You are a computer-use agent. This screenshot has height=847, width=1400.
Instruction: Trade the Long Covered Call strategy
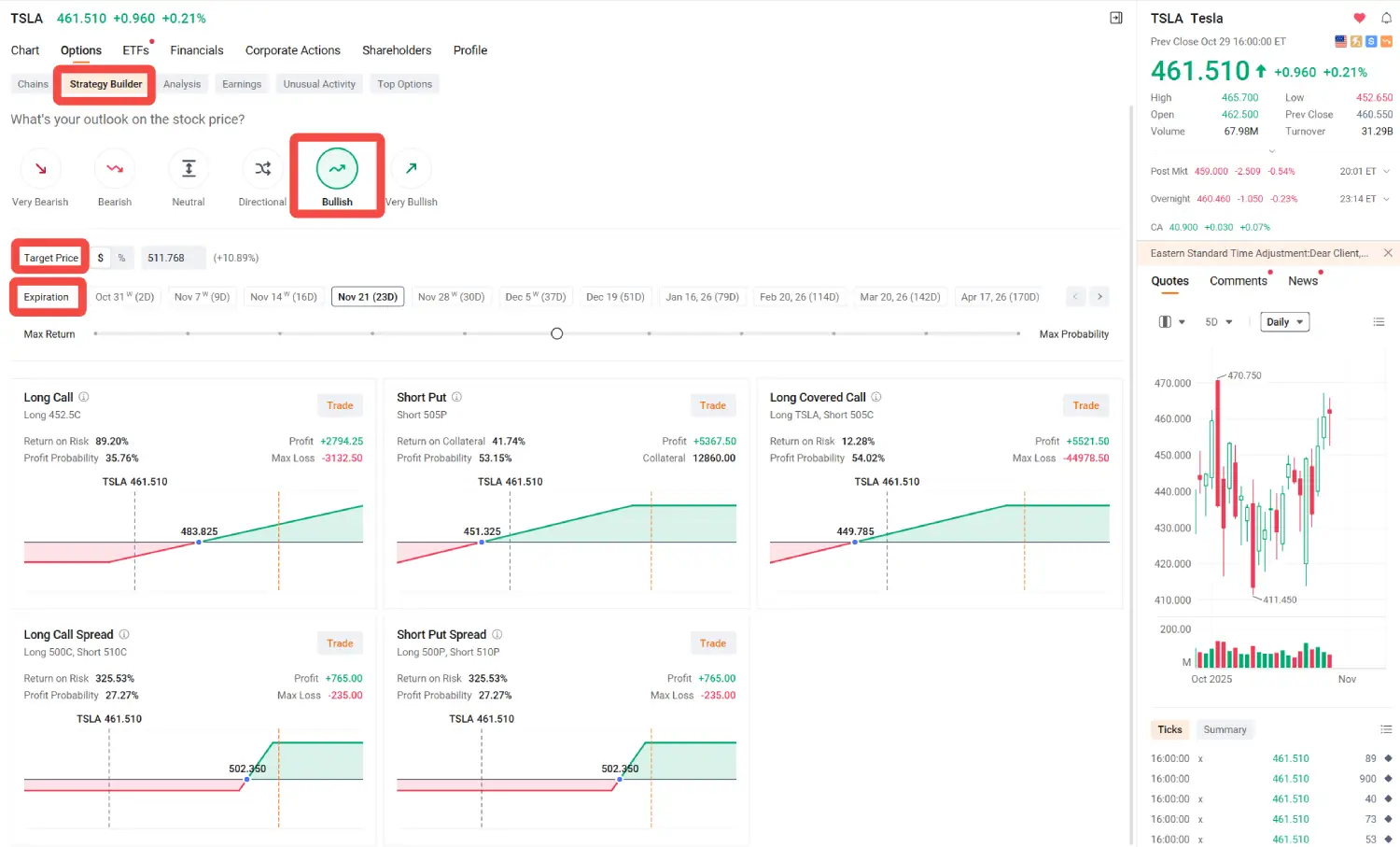1085,405
